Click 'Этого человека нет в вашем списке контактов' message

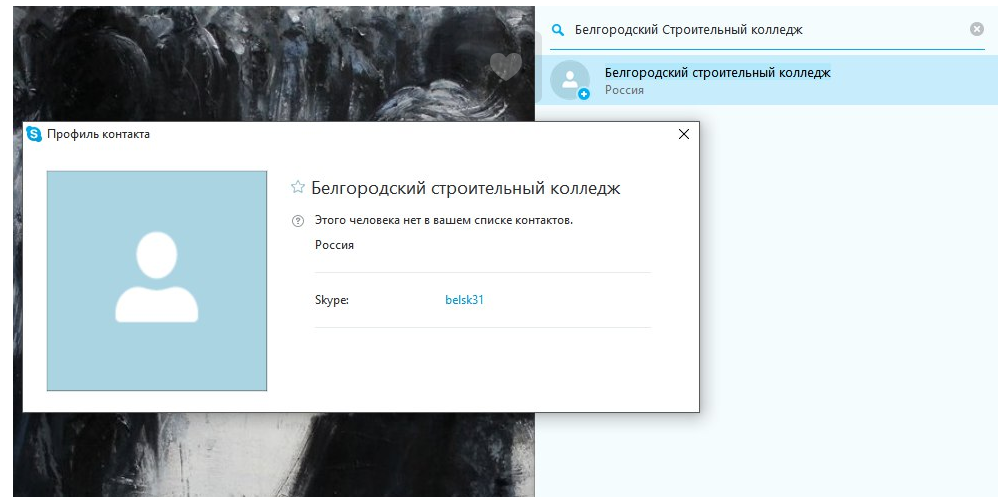point(443,220)
